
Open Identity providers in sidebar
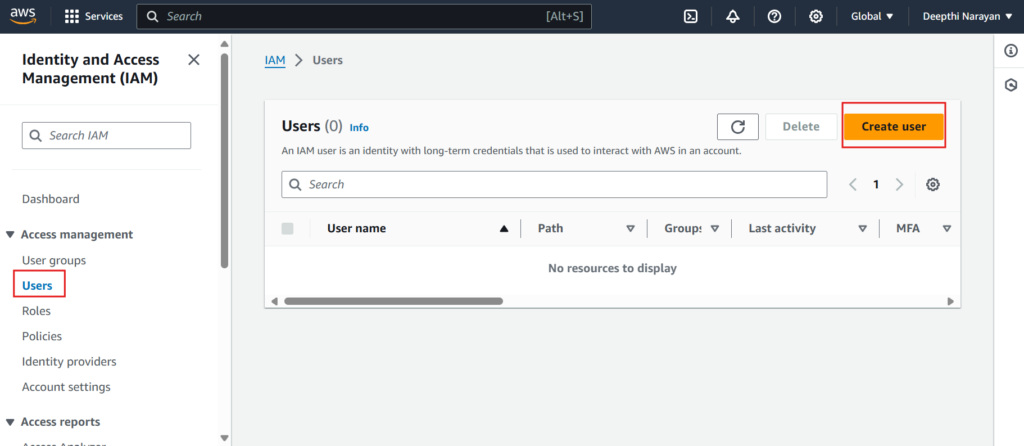69,362
